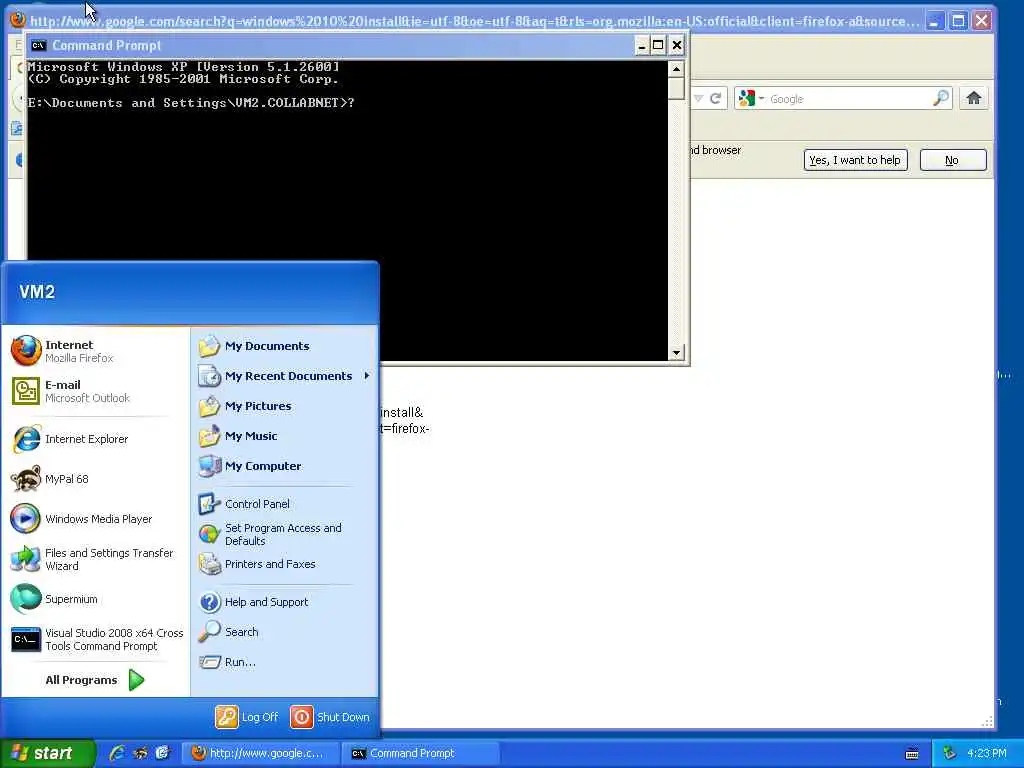1024x768 pixels.
Task: Click the Log Off button
Action: (247, 717)
